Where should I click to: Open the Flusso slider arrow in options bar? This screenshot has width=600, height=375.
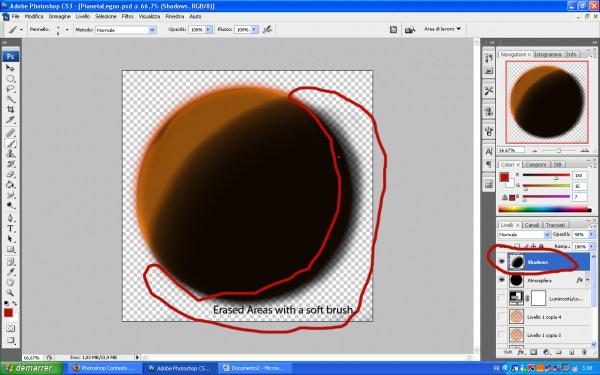pyautogui.click(x=254, y=29)
